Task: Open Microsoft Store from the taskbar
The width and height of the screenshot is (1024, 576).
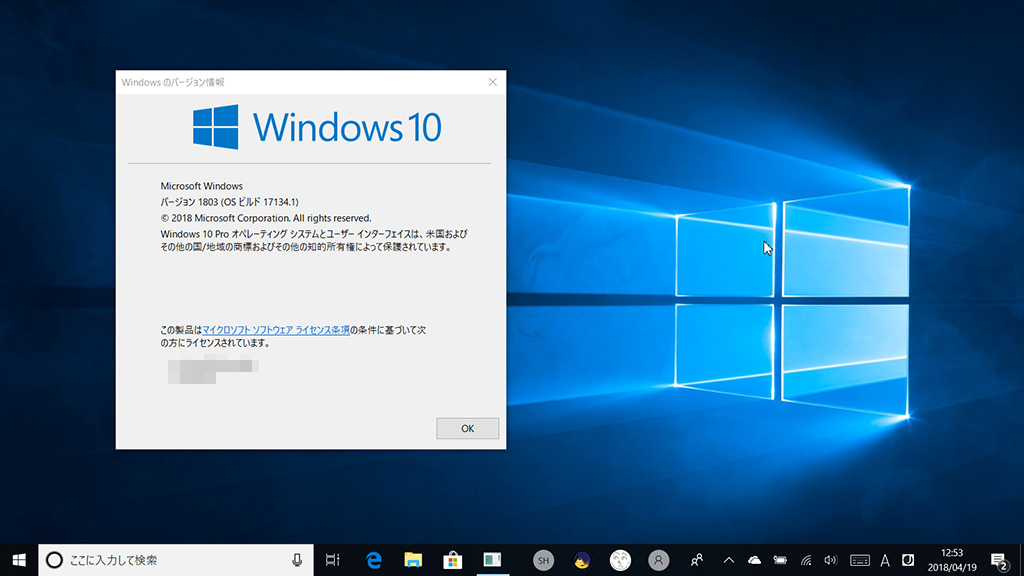Action: click(452, 560)
